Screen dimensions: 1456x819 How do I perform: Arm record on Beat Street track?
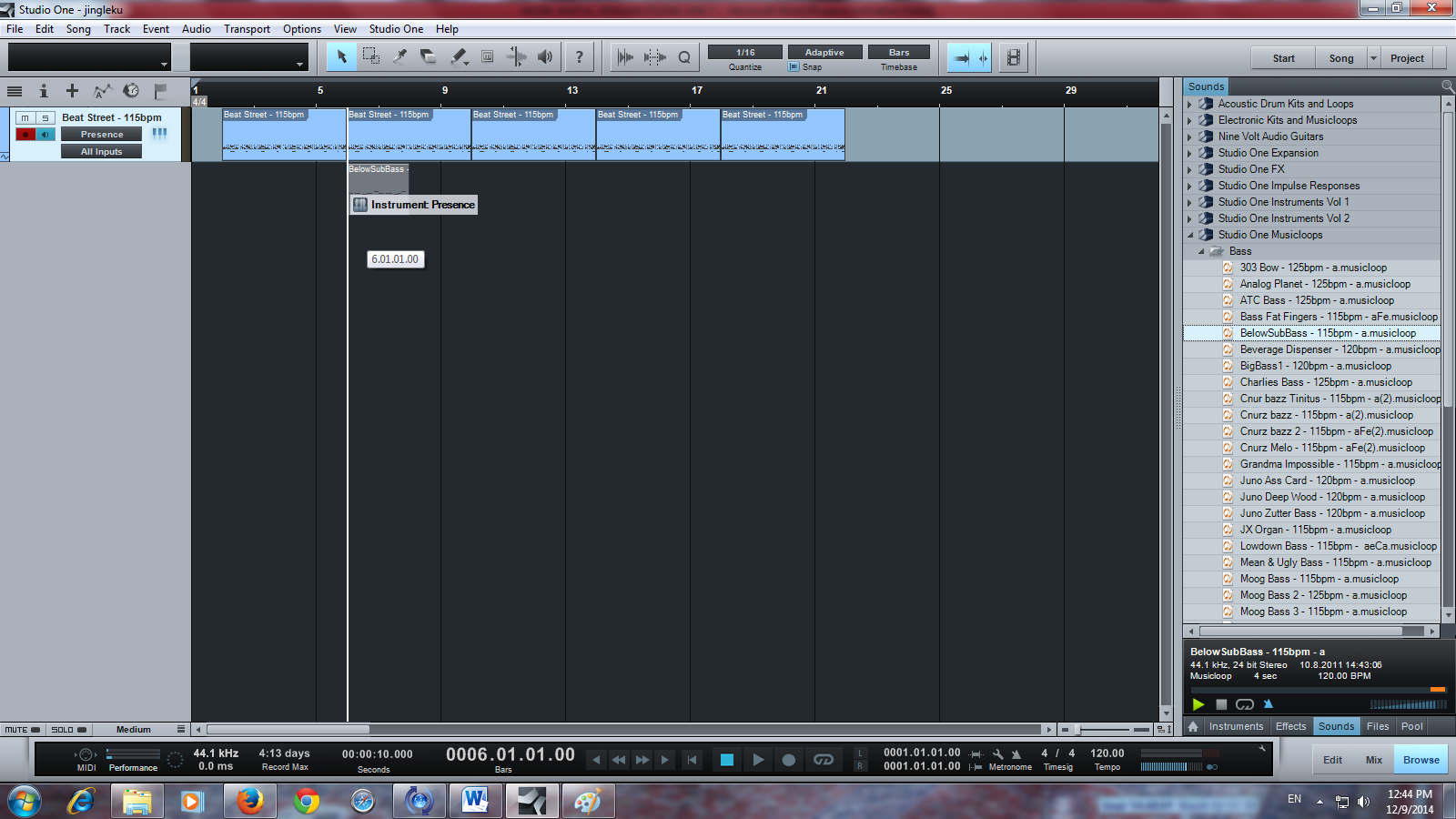(x=25, y=135)
